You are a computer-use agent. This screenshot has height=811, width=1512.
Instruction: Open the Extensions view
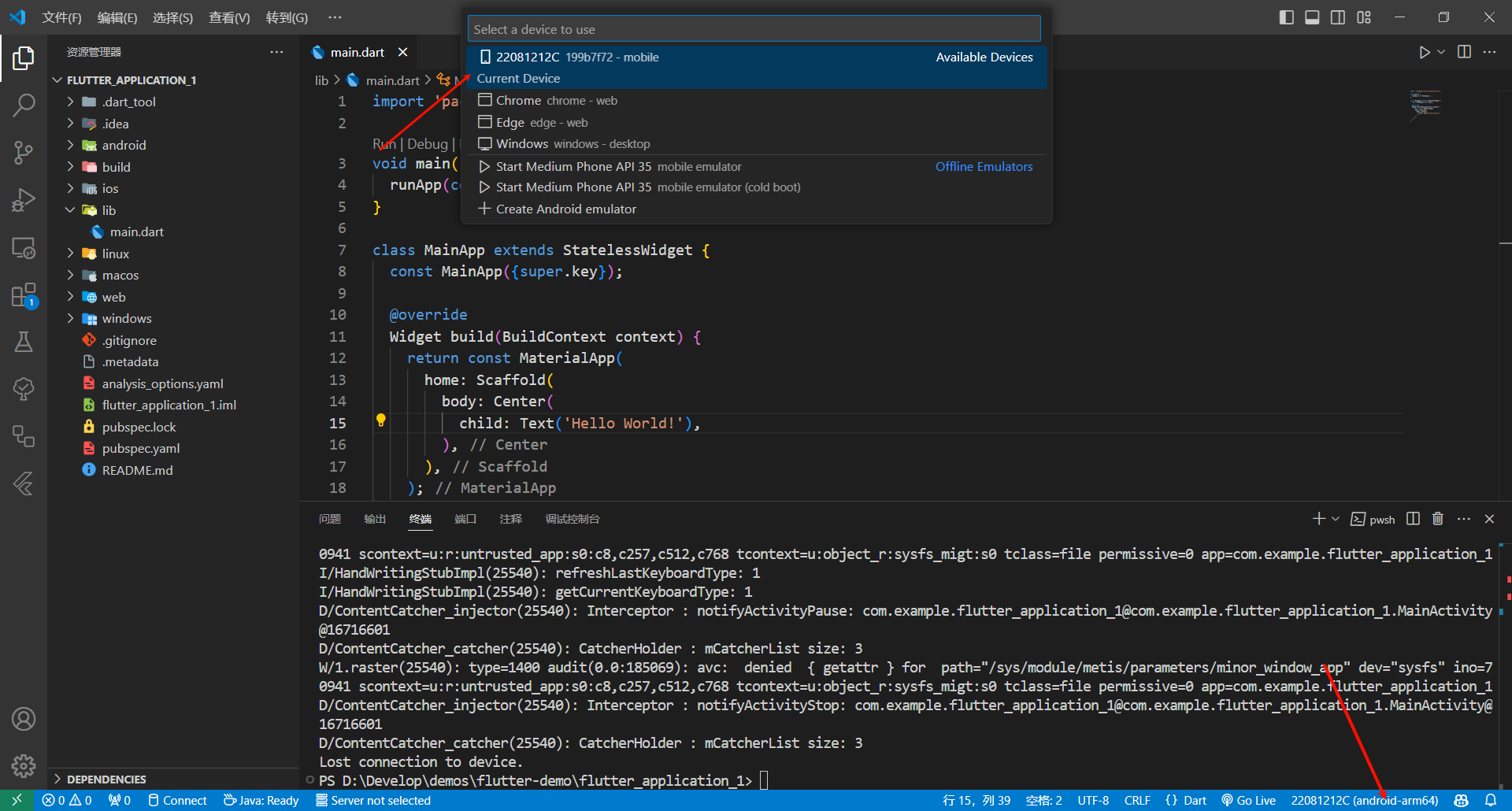point(24,296)
